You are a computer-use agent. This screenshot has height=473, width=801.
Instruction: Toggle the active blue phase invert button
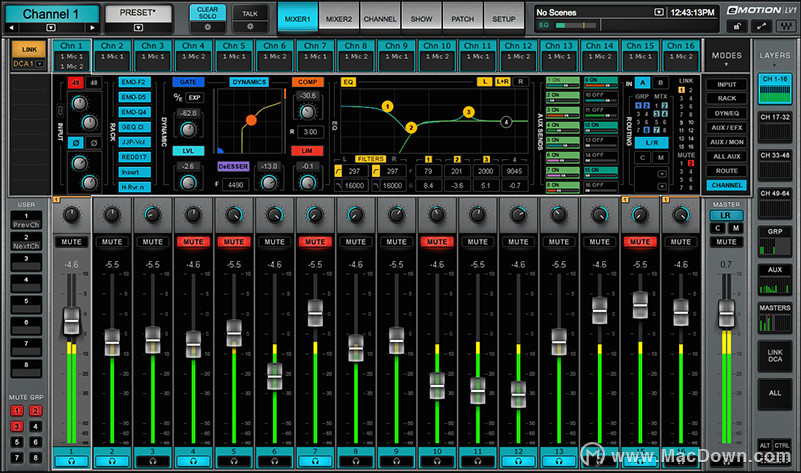(76, 143)
